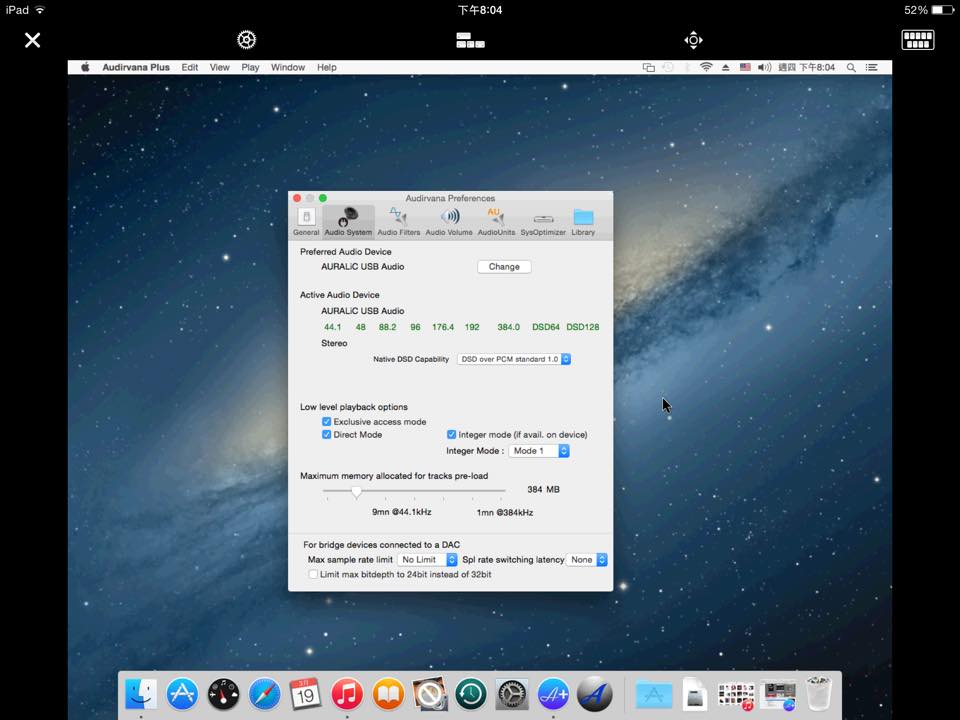
Task: Click the 384.0 sample rate value
Action: point(508,327)
